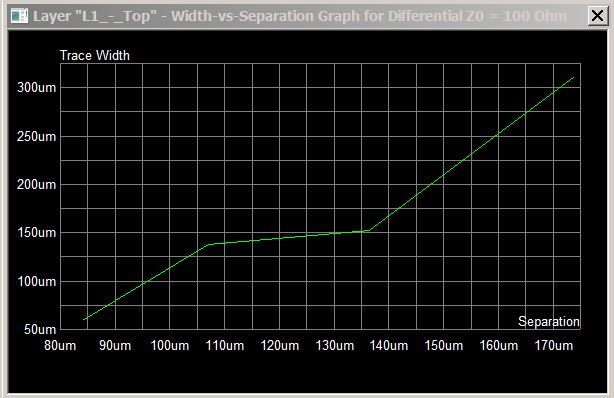The image size is (614, 398).
Task: Click the 150um trace width axis label
Action: (36, 233)
